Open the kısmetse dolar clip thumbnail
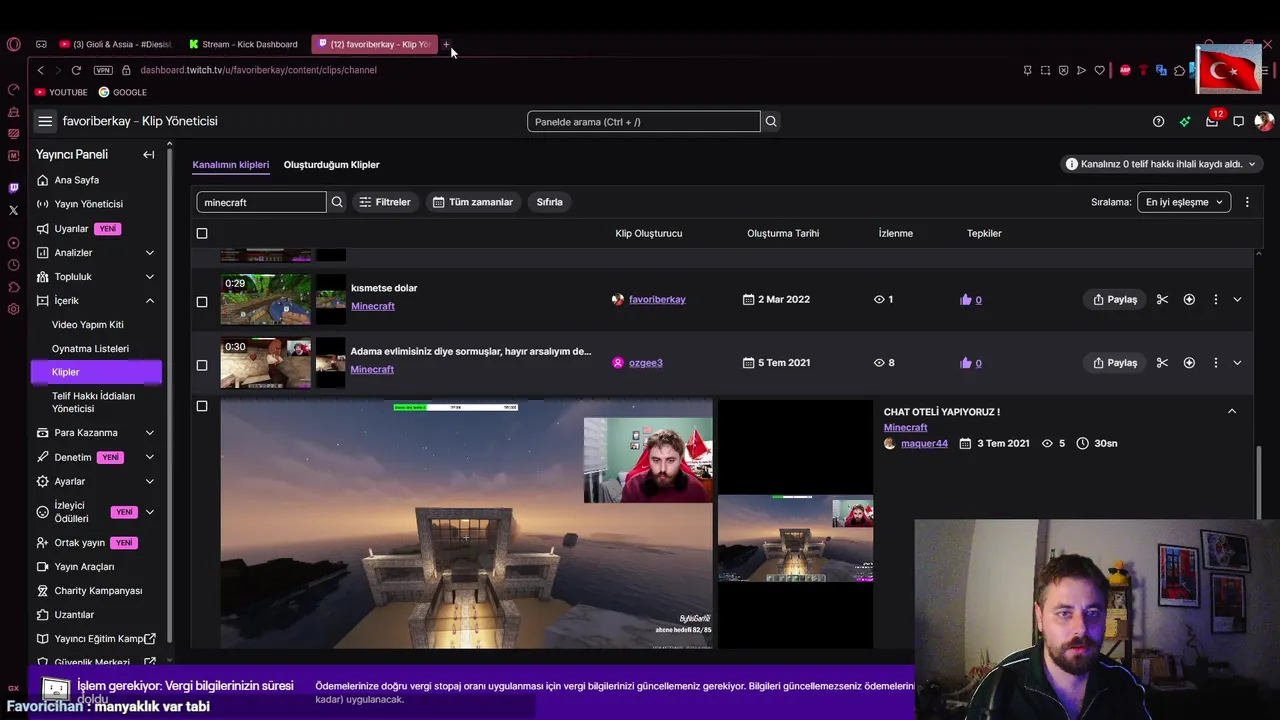The image size is (1280, 720). point(265,299)
